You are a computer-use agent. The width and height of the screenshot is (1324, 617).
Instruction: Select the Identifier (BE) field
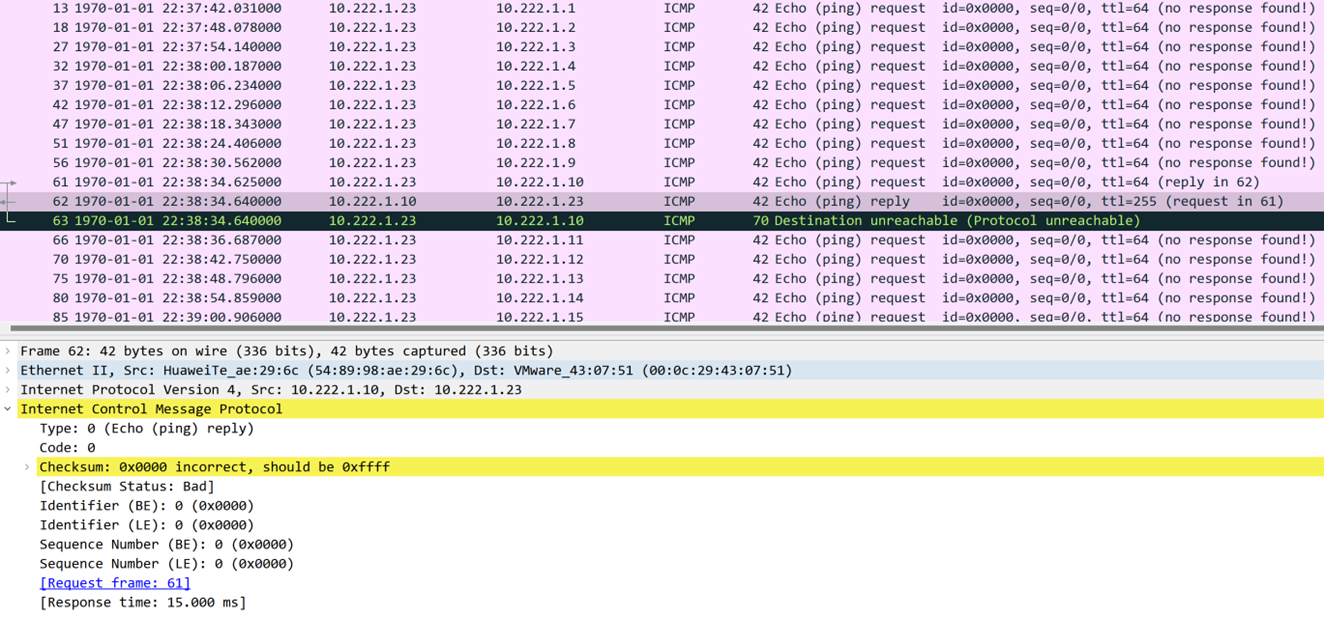pyautogui.click(x=146, y=506)
